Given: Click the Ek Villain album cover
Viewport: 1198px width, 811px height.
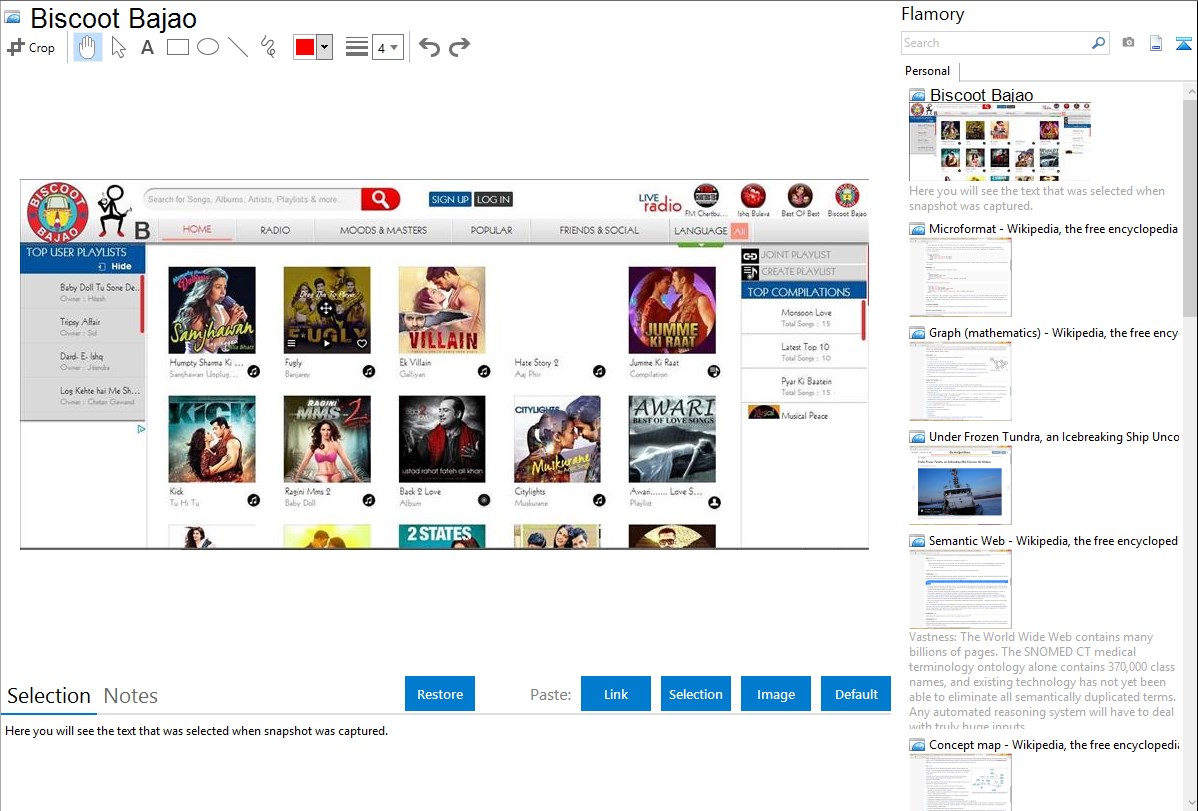Looking at the screenshot, I should (x=442, y=310).
